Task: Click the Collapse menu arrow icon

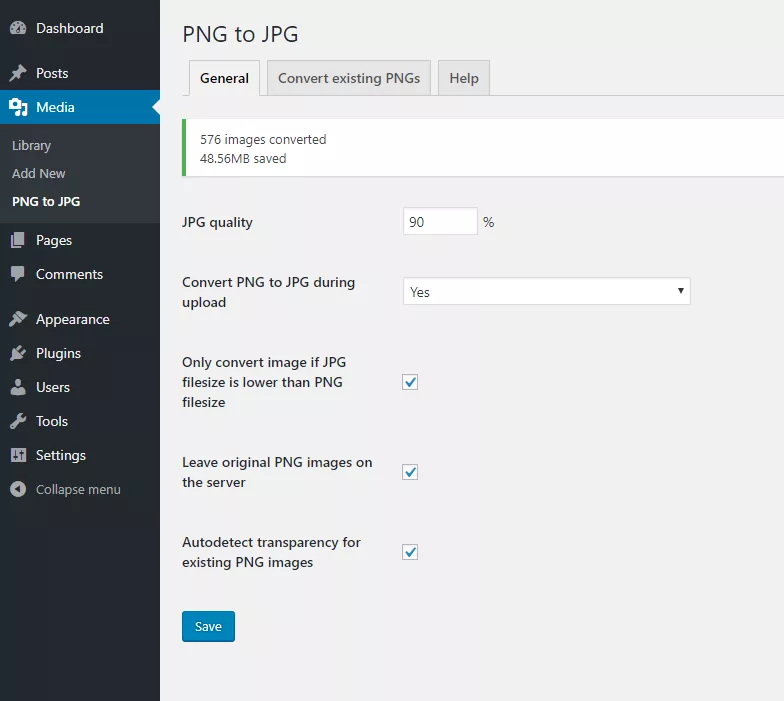Action: [18, 489]
